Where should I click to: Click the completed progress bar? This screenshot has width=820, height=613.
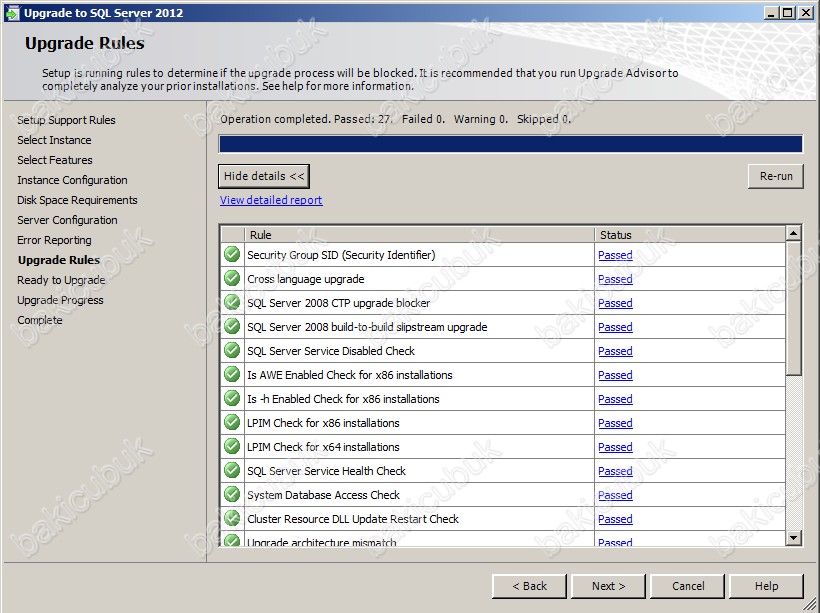coord(510,144)
